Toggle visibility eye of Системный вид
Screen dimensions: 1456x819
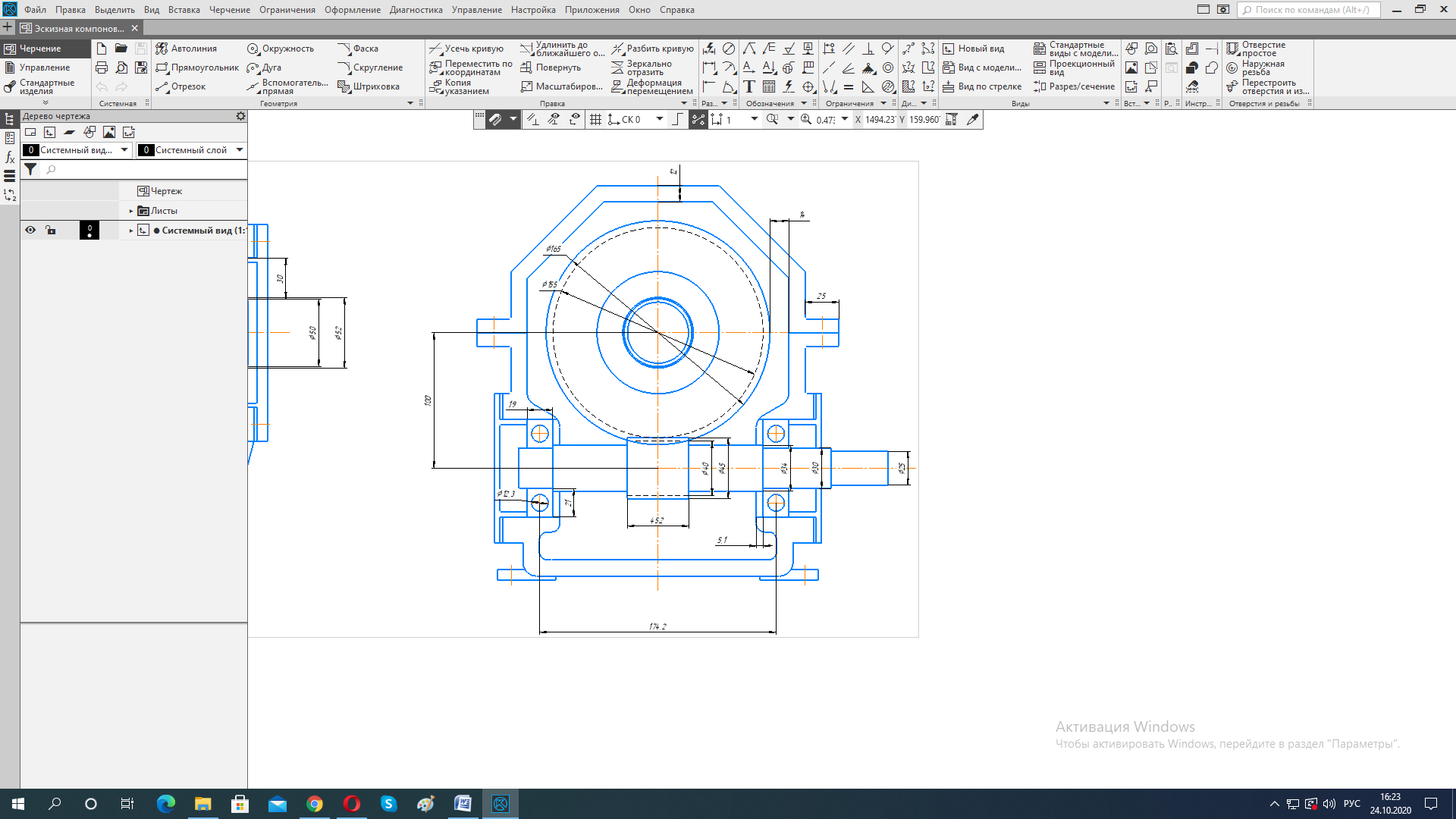[x=30, y=231]
